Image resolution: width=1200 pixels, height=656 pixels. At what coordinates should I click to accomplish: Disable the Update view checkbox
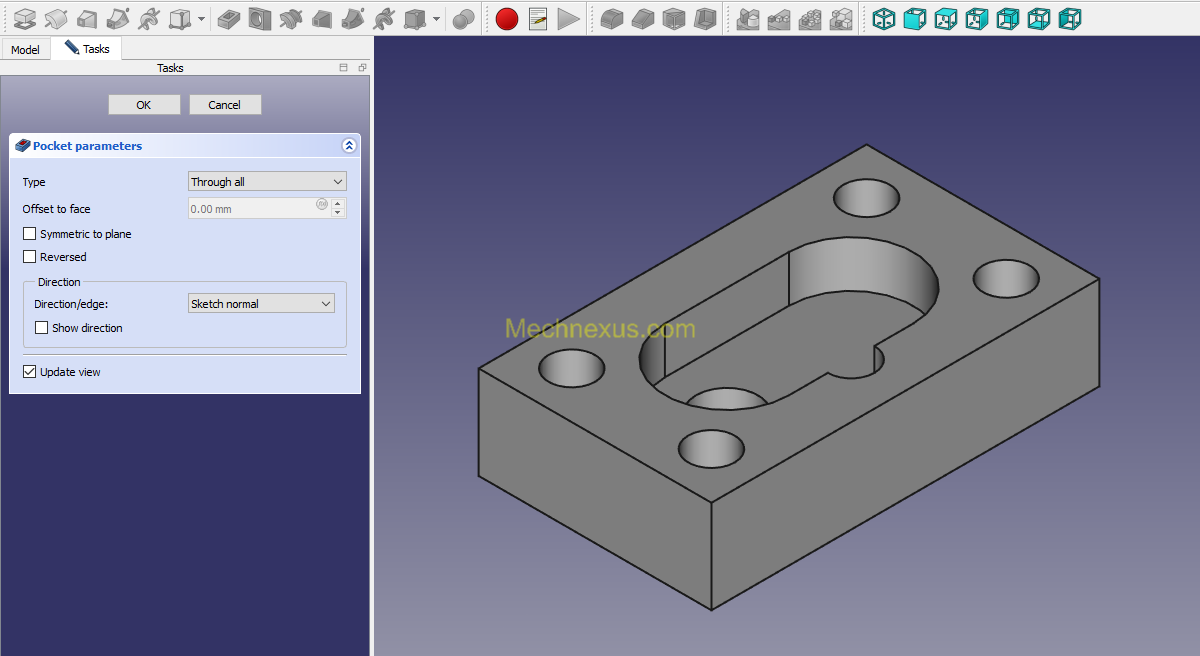point(29,372)
